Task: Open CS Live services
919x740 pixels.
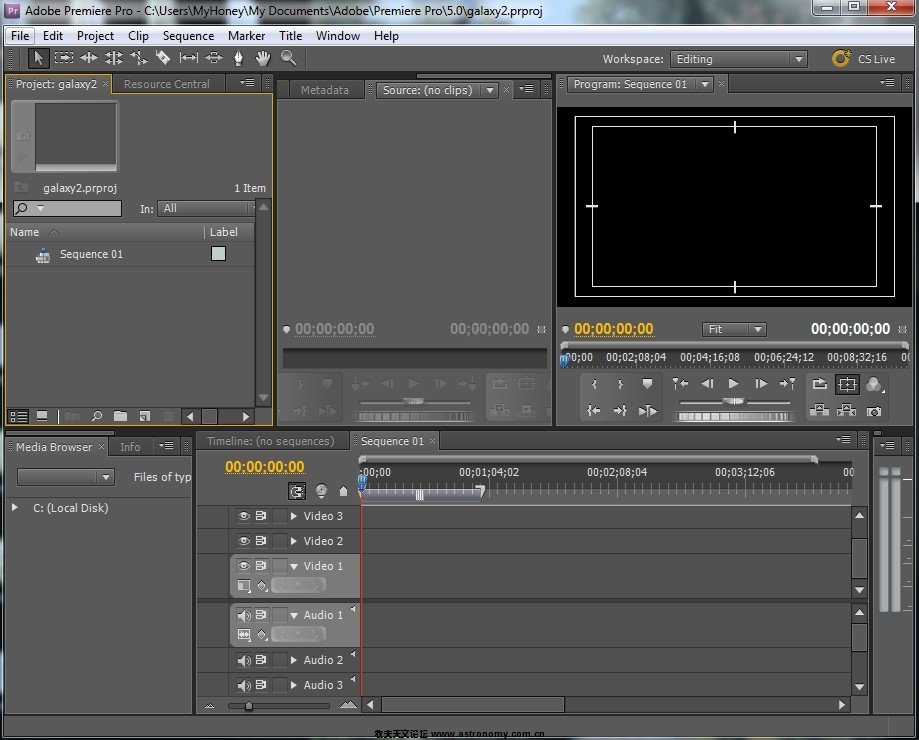Action: coord(863,59)
